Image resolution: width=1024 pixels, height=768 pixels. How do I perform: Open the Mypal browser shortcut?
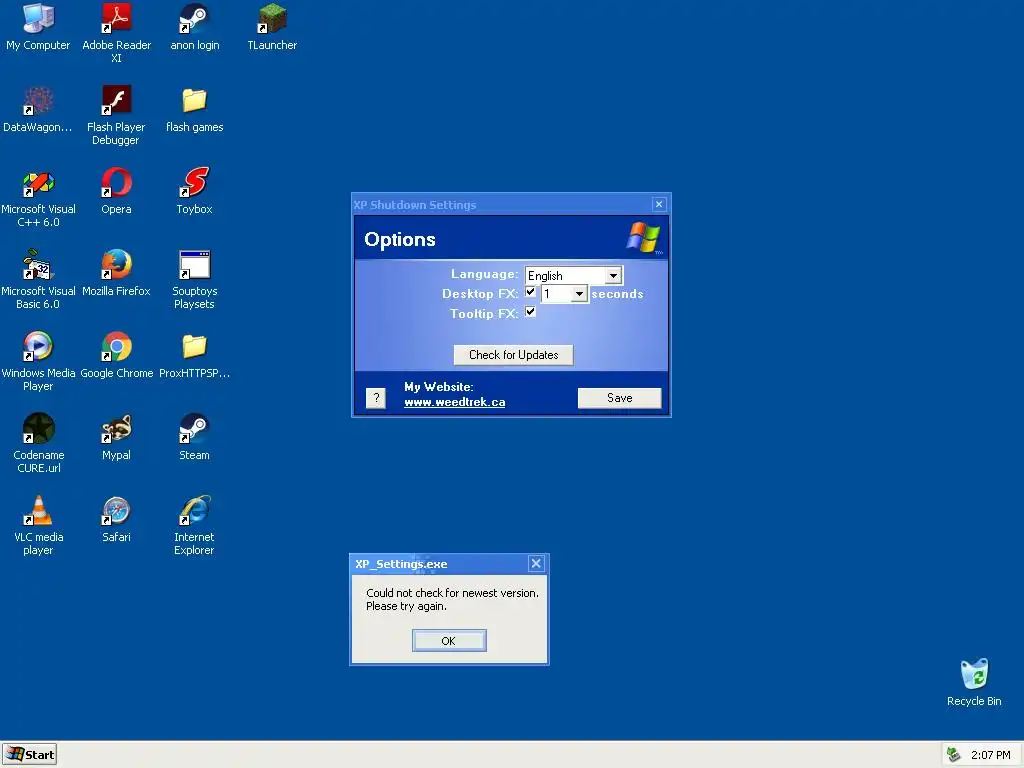pos(116,438)
